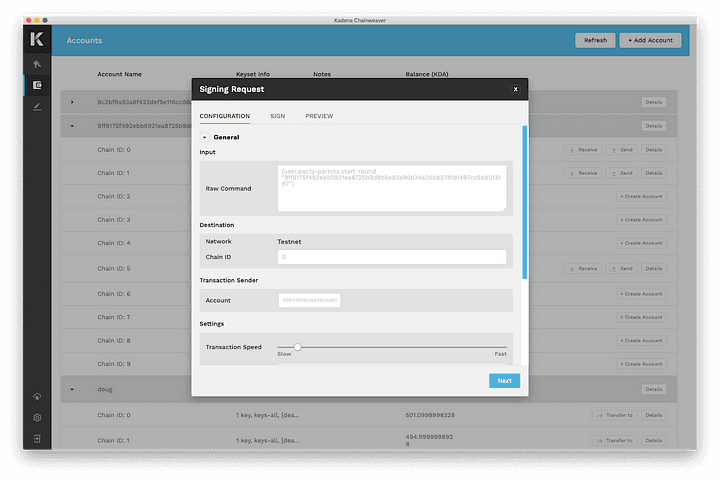This screenshot has height=480, width=720.
Task: Click Receive on Chain ID: 5 row
Action: (x=583, y=269)
